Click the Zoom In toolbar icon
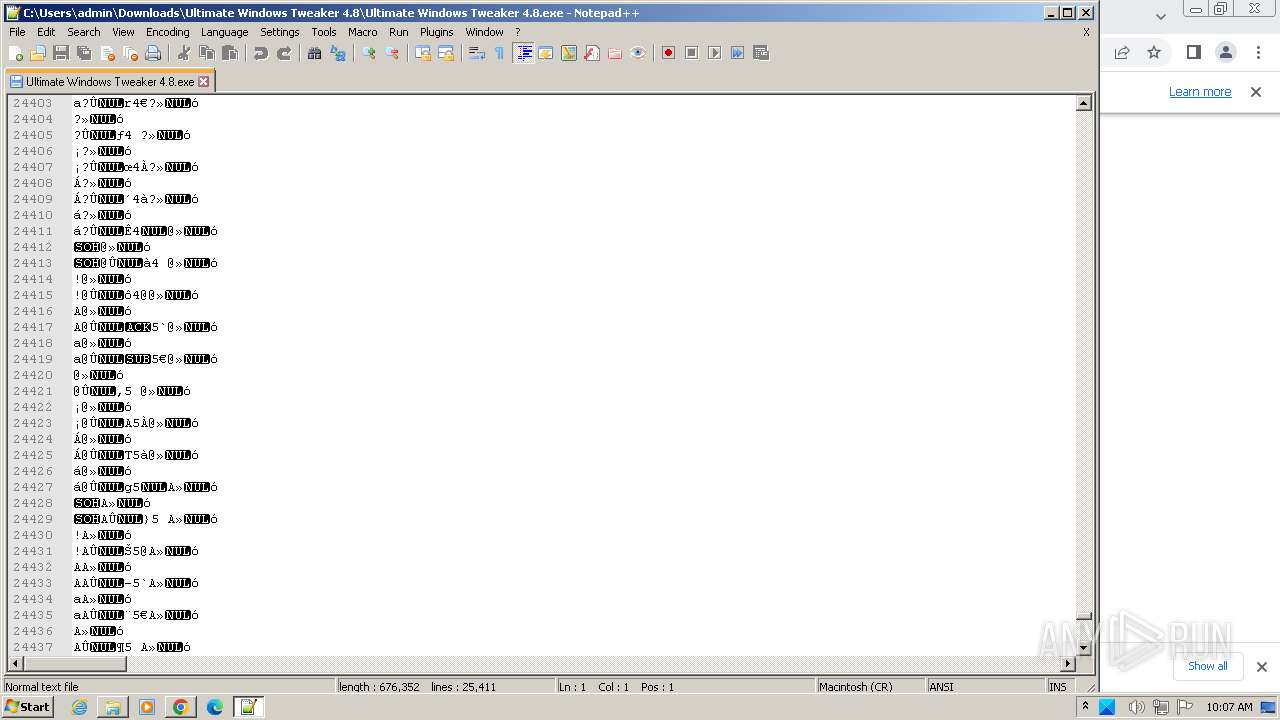 click(x=369, y=53)
